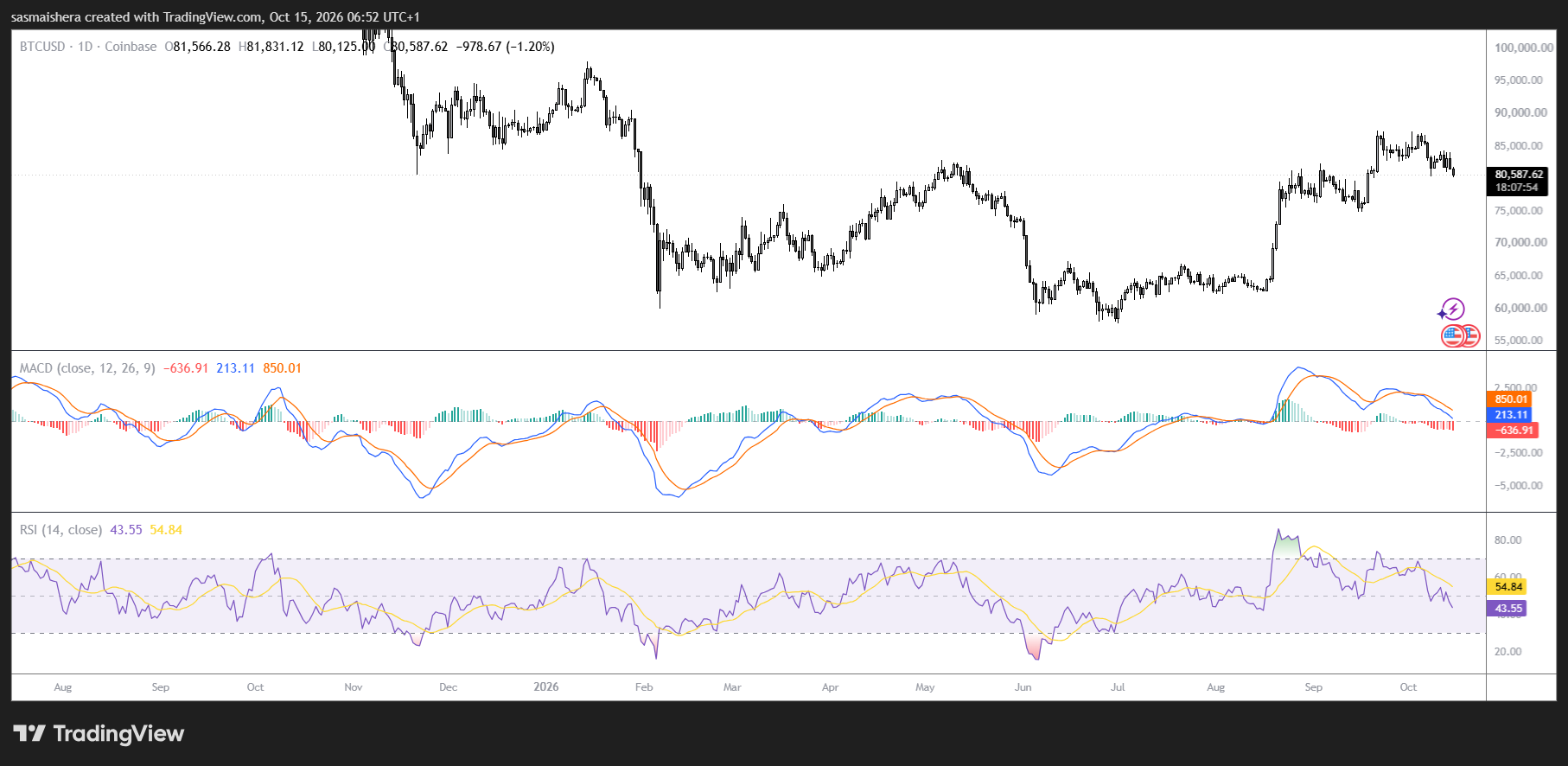
Task: Click the RSI (14, close) indicator title
Action: click(x=61, y=530)
